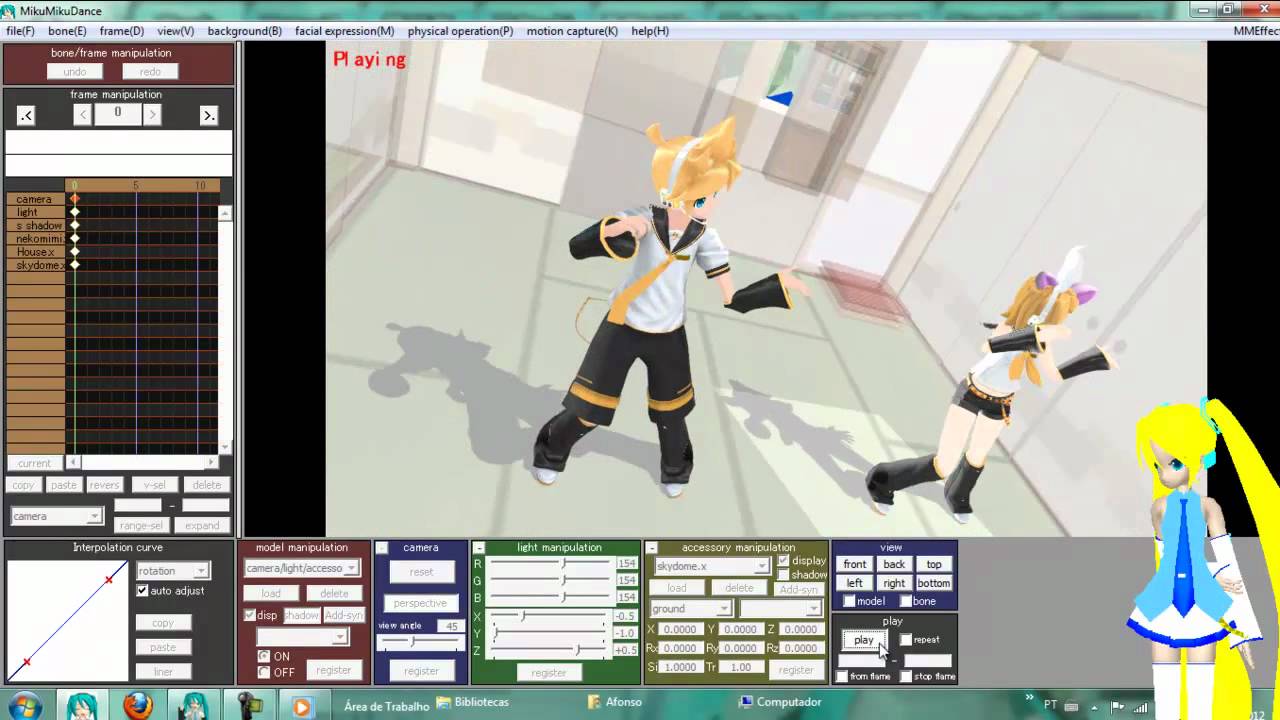The image size is (1280, 720).
Task: Click the play button
Action: click(x=864, y=640)
